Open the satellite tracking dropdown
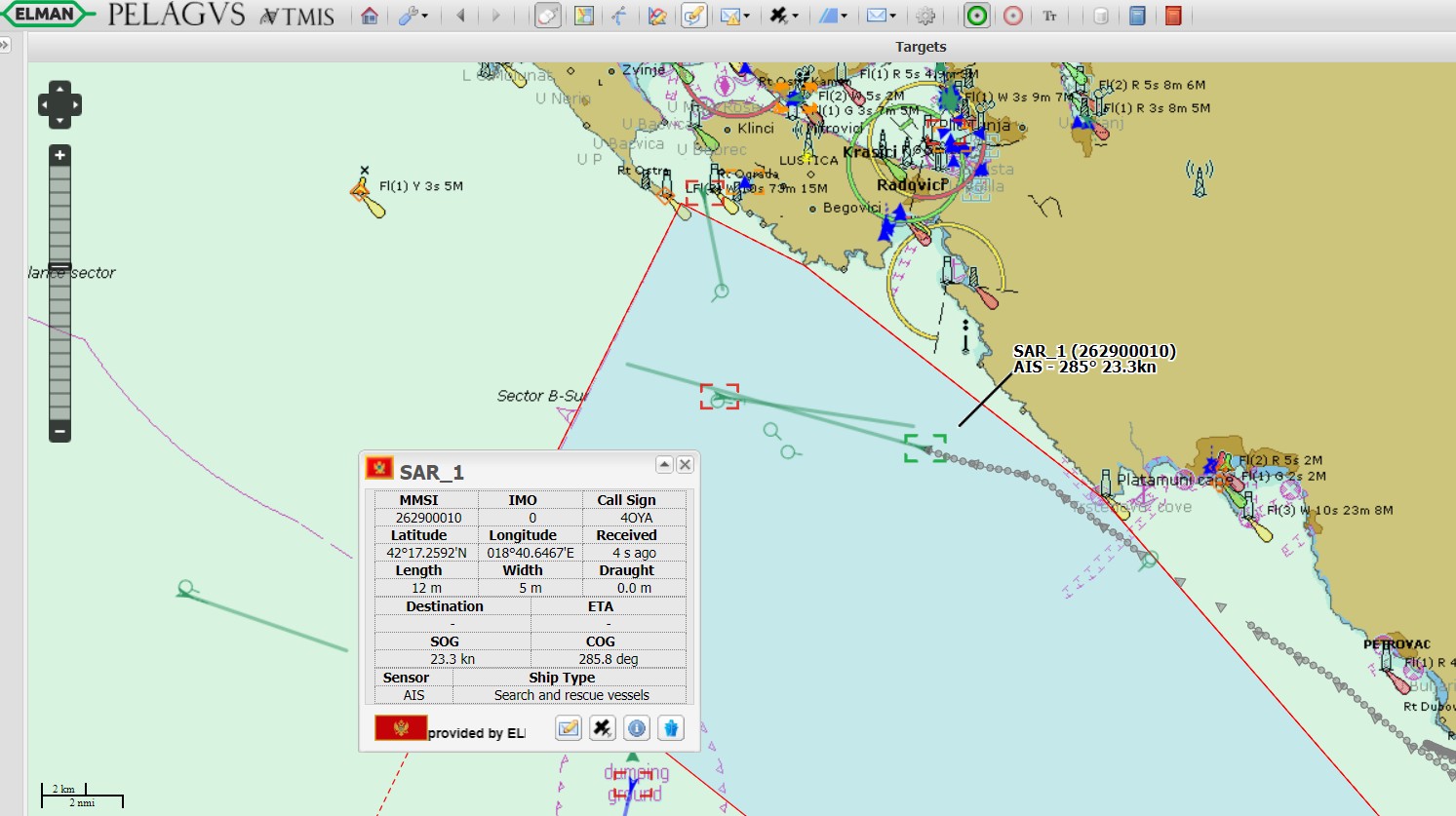This screenshot has width=1456, height=816. pos(783,16)
